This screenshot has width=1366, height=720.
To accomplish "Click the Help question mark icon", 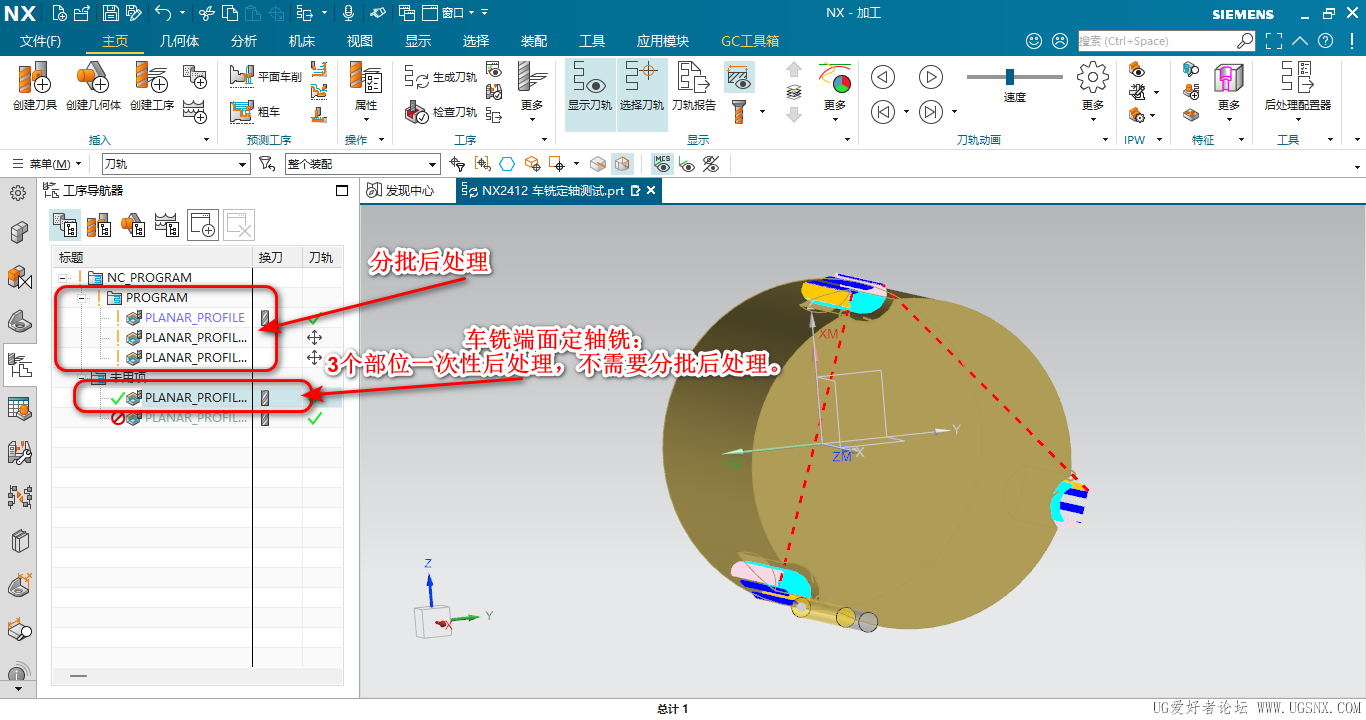I will click(x=1325, y=41).
